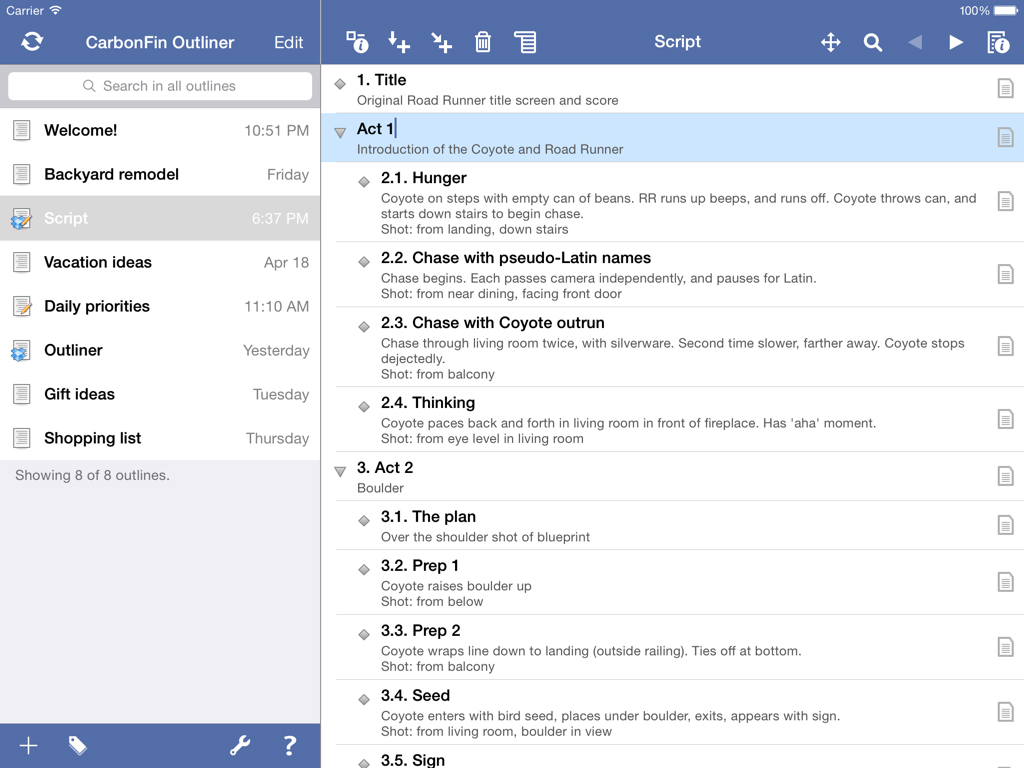Open note icon for 3.3. Prep 2
1024x768 pixels.
click(x=1005, y=647)
